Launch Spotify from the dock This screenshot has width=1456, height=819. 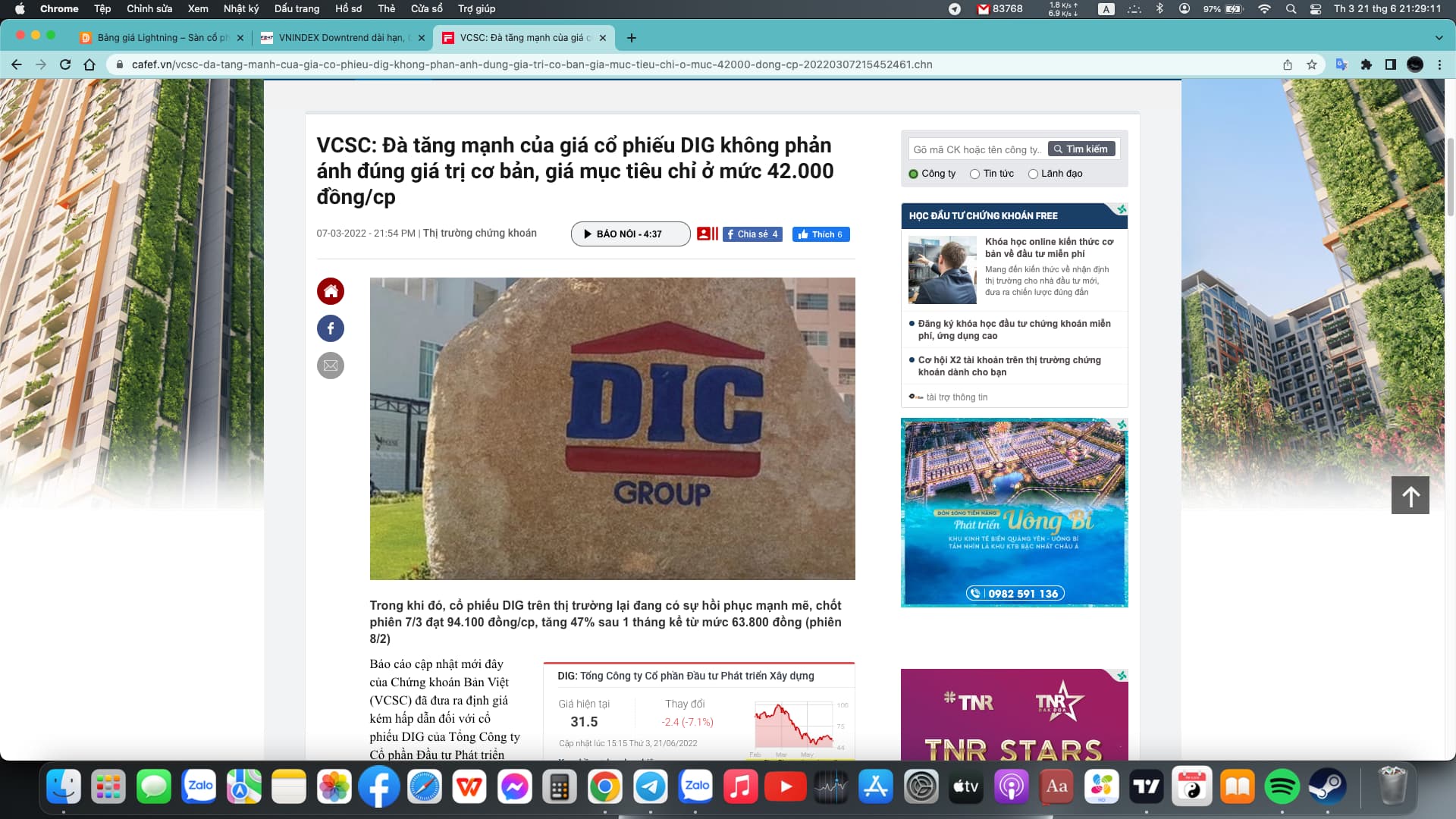[x=1282, y=787]
